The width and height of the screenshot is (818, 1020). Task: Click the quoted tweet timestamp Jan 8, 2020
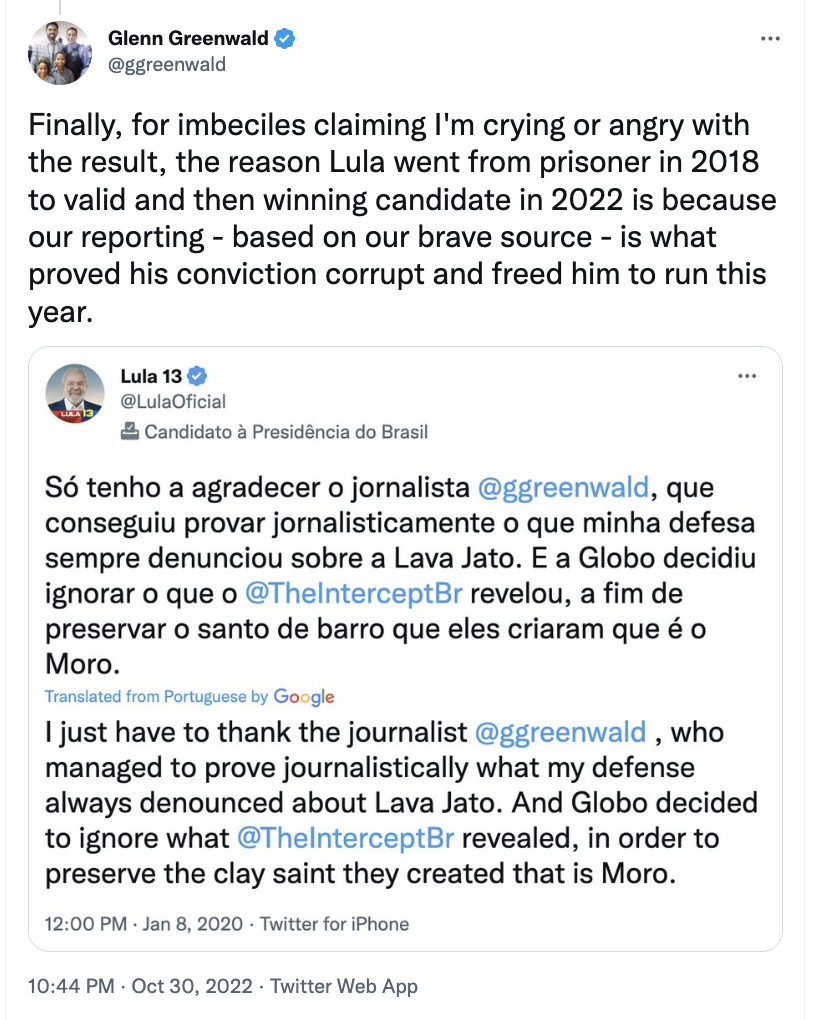pyautogui.click(x=193, y=924)
